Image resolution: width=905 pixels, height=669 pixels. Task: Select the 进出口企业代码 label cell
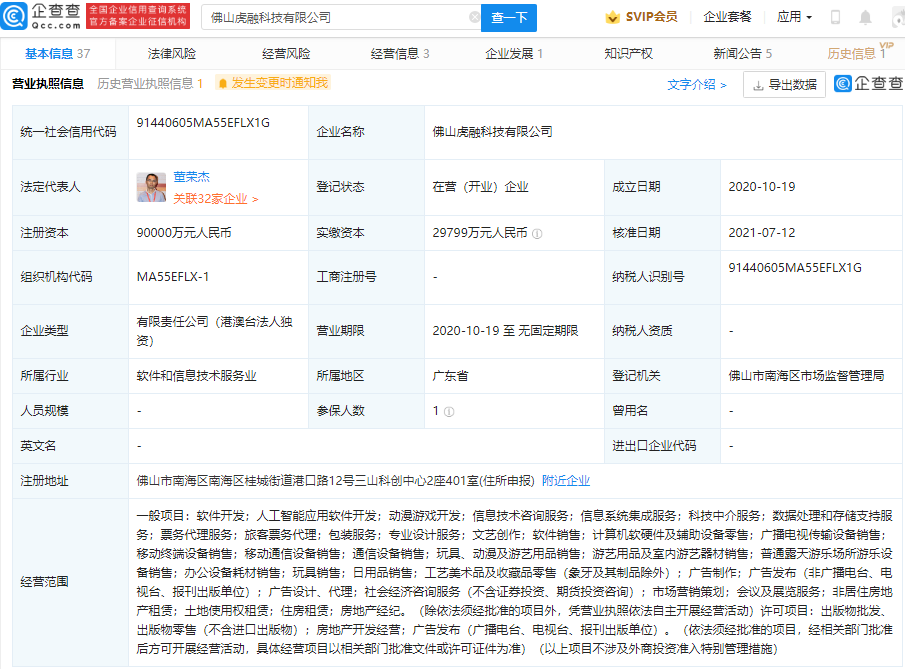pos(662,446)
